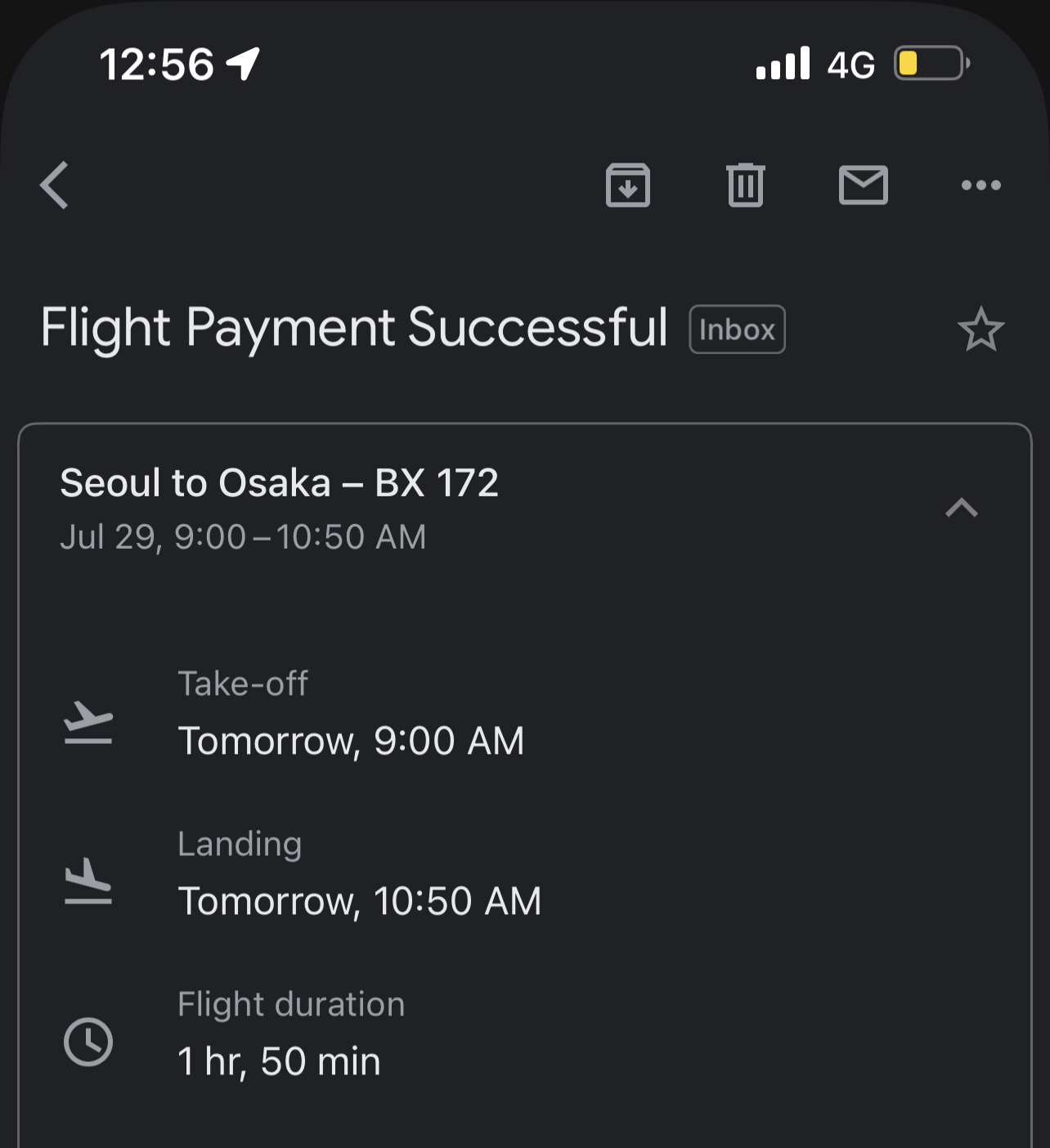Mark as unread with the envelope icon
1050x1148 pixels.
tap(863, 185)
